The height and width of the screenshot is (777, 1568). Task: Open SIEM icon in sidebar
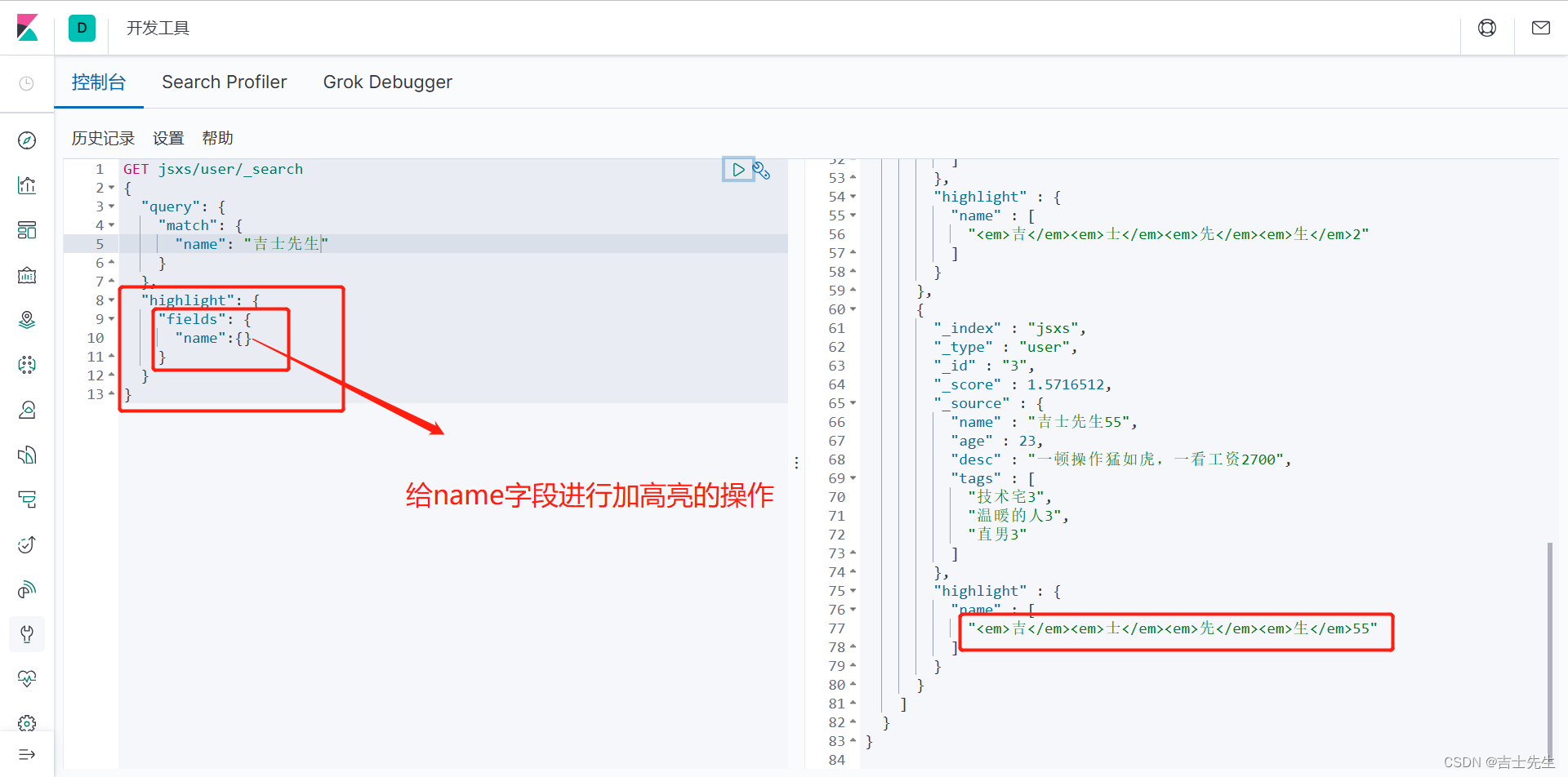pyautogui.click(x=27, y=589)
